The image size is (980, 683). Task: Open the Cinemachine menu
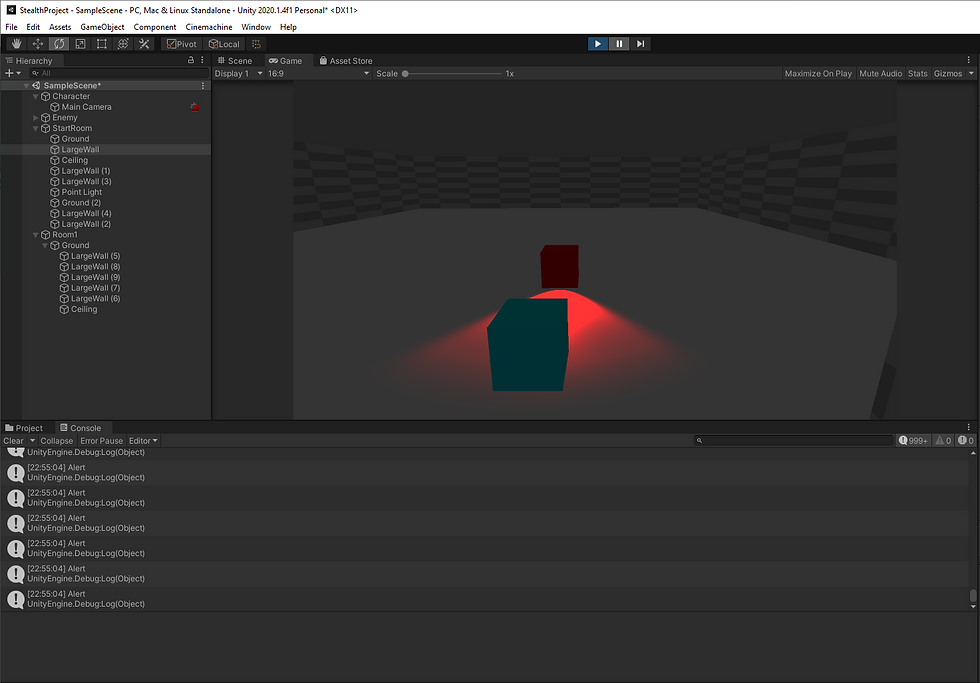tap(209, 27)
